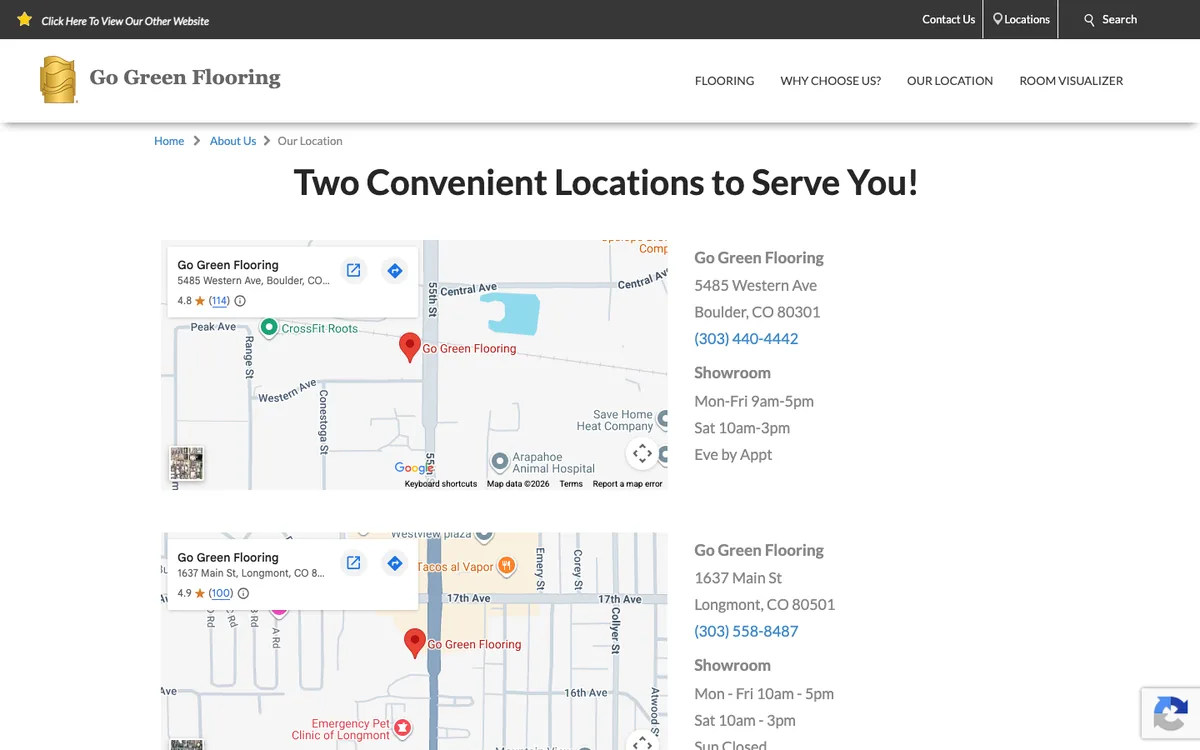Click 'Eve by Appt' text
Viewport: 1200px width, 750px height.
pyautogui.click(x=733, y=455)
